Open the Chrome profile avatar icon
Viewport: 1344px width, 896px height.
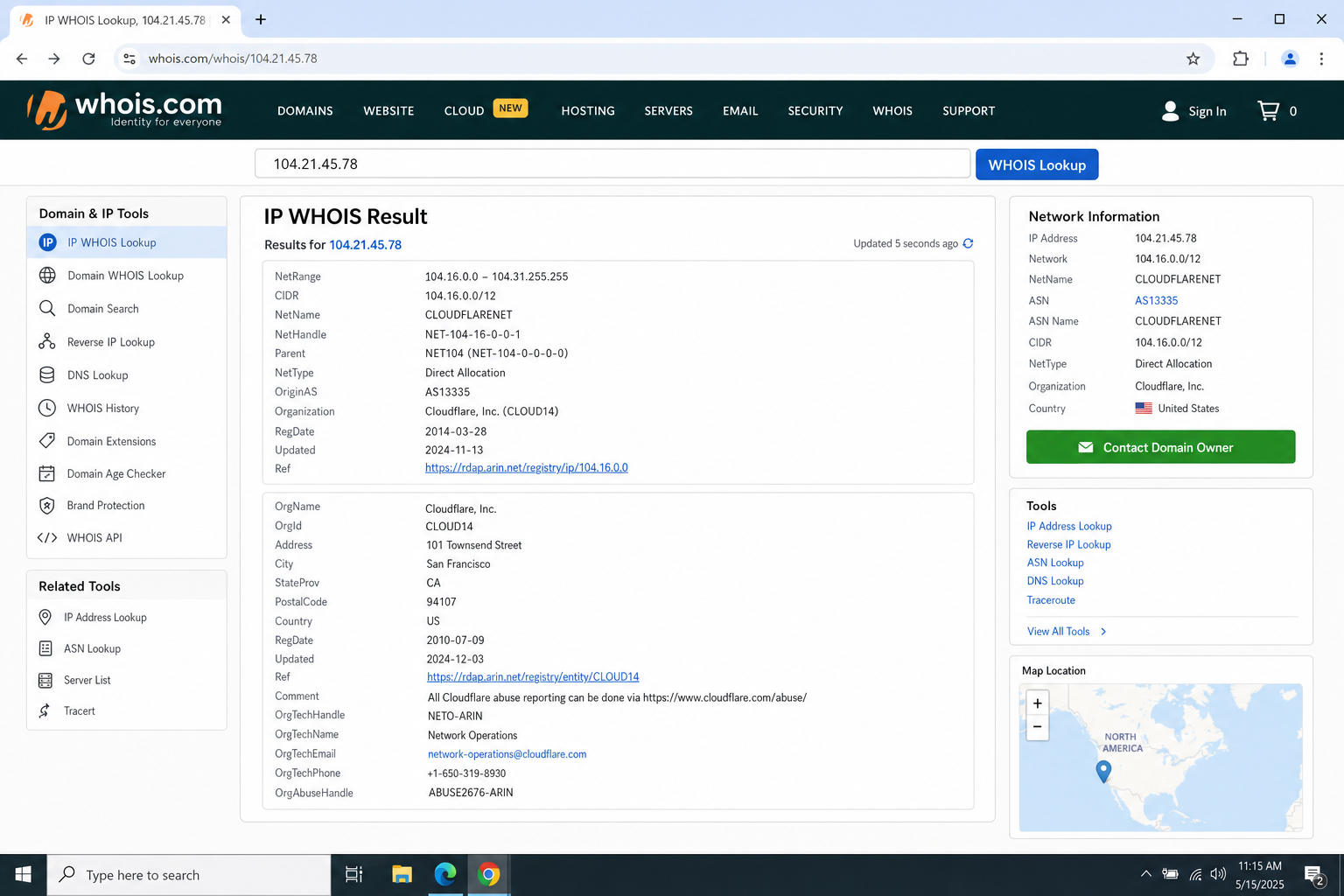(x=1290, y=59)
